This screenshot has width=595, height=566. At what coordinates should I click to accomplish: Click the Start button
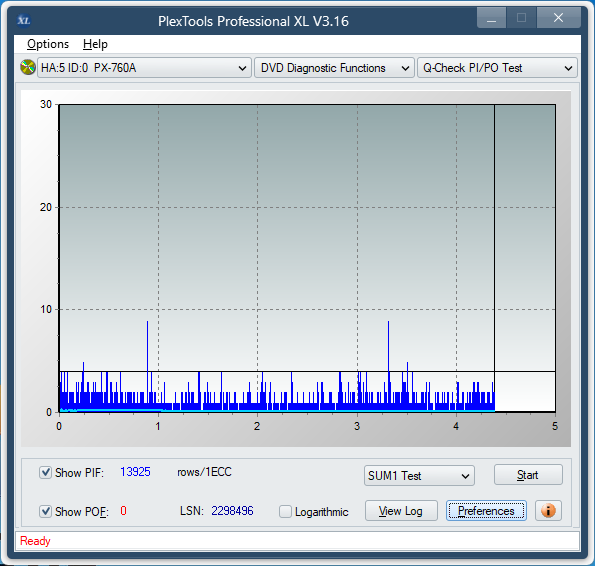click(x=528, y=475)
